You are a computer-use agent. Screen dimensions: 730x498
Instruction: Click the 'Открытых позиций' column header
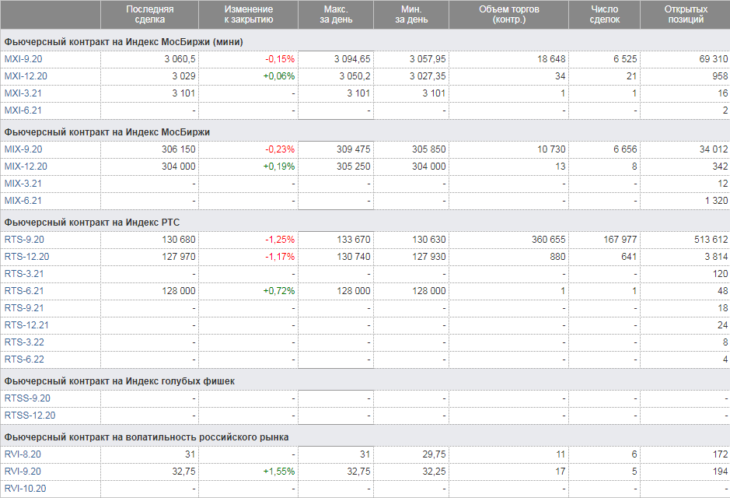pyautogui.click(x=686, y=14)
